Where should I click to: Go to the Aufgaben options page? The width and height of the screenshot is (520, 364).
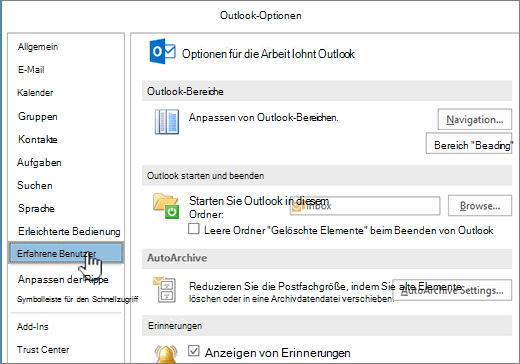click(39, 162)
